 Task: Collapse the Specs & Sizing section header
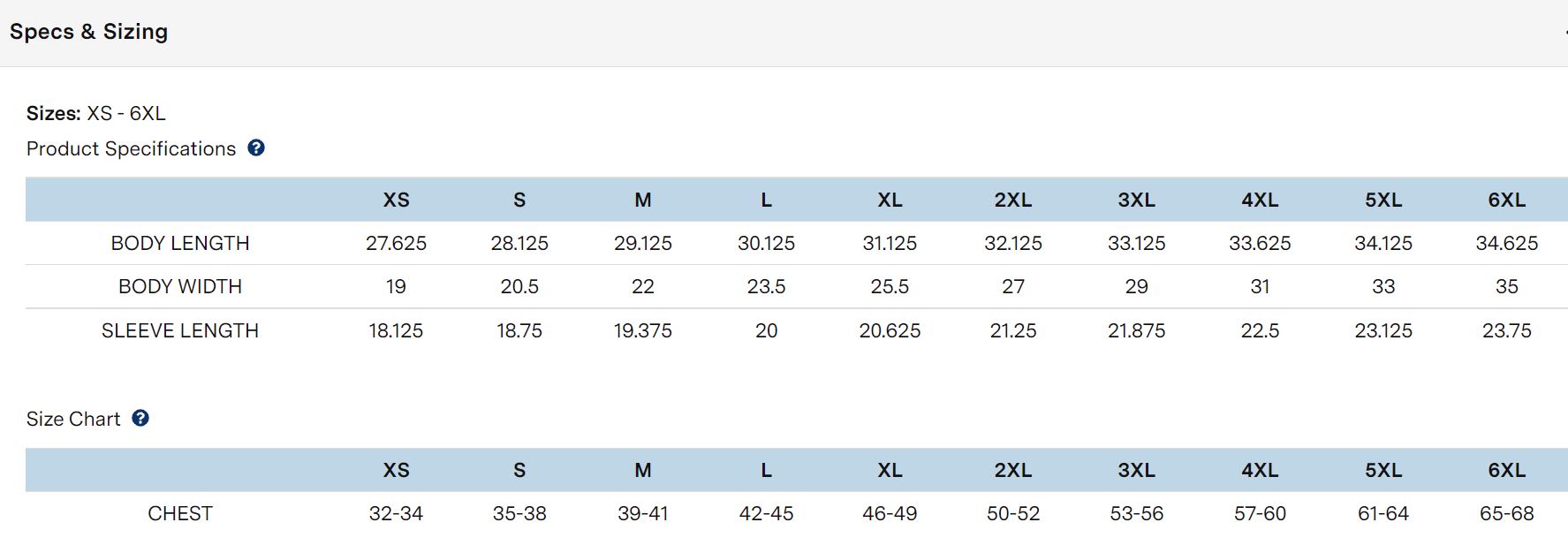pyautogui.click(x=784, y=33)
